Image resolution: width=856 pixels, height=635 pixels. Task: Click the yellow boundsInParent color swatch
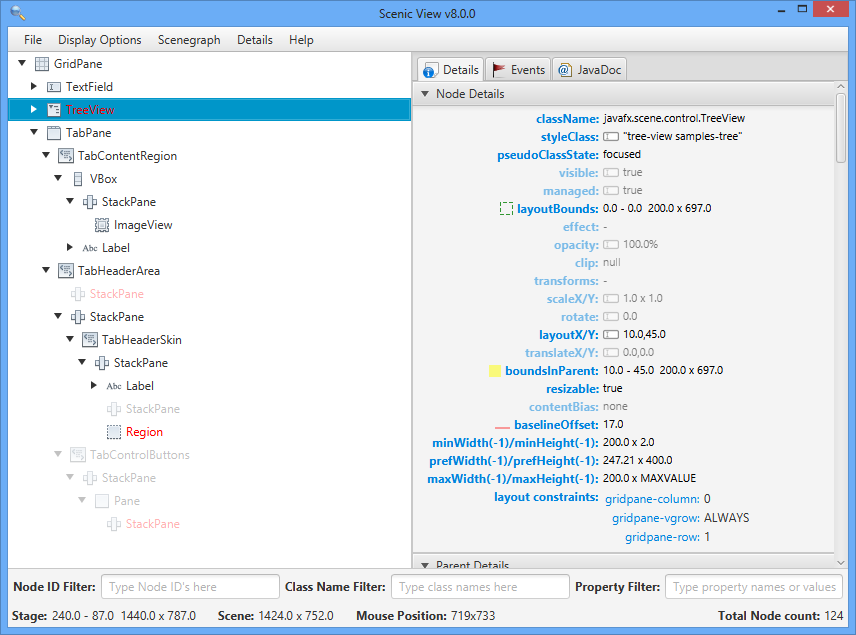point(495,371)
